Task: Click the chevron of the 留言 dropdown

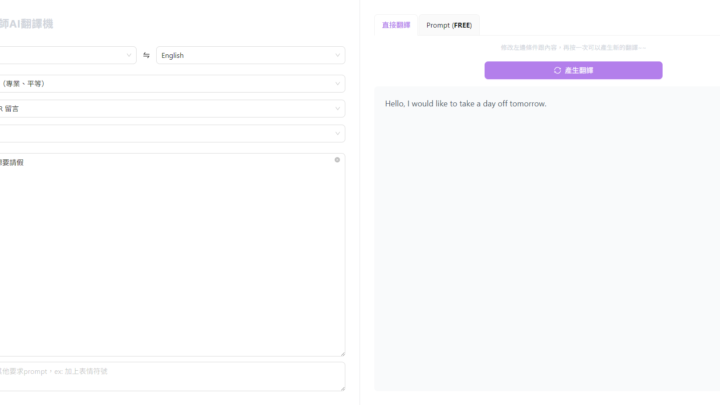Action: (337, 108)
